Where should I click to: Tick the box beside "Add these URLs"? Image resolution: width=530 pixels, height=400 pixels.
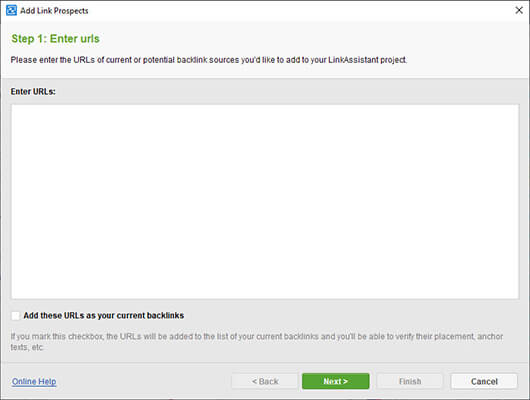[16, 316]
